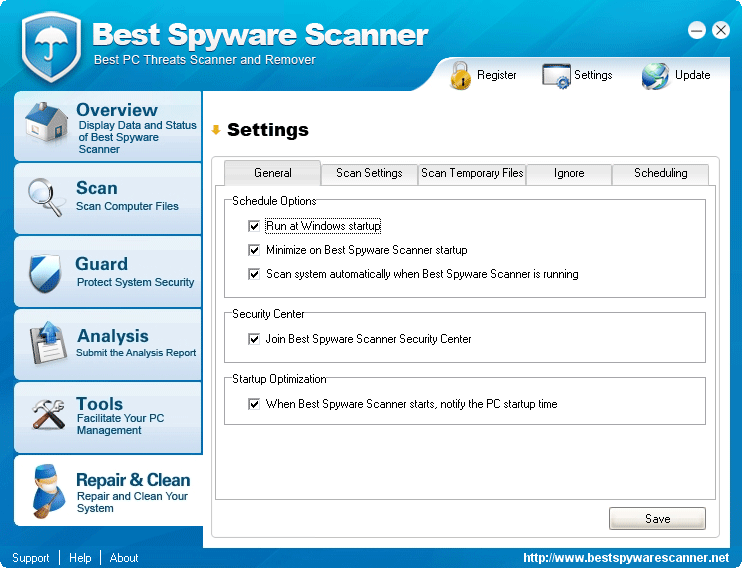Click the Settings page heading
742x568 pixels.
click(x=268, y=130)
